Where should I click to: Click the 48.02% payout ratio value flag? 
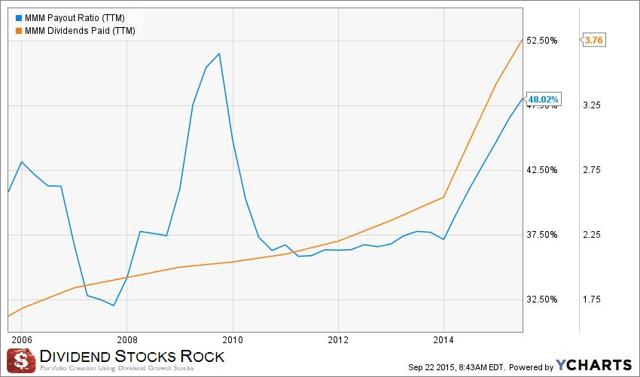(x=543, y=99)
